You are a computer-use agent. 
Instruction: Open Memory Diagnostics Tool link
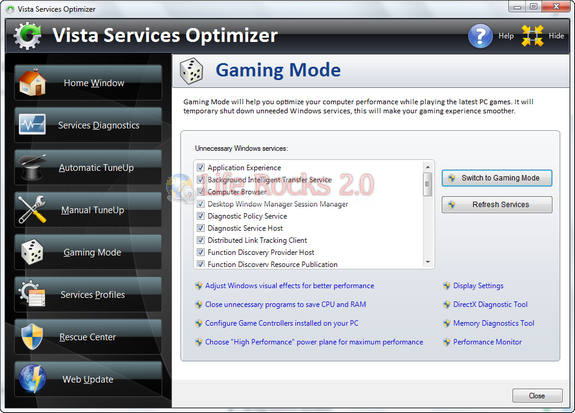[494, 323]
